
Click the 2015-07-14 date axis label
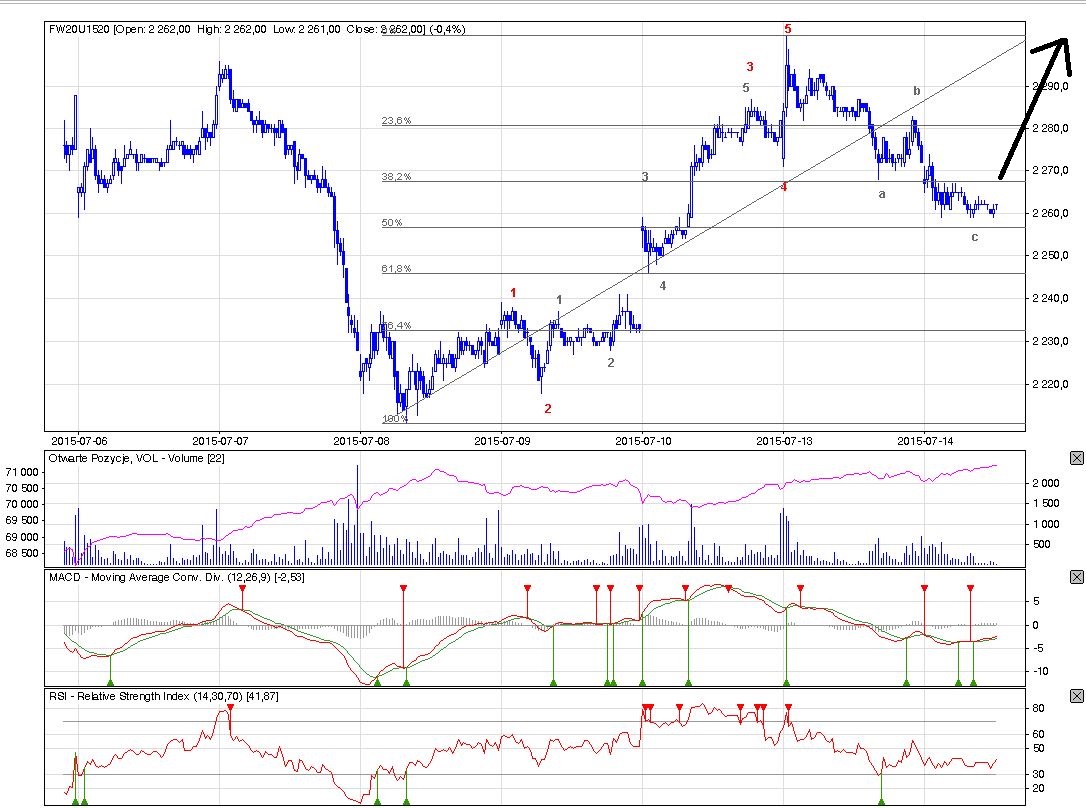click(x=925, y=440)
